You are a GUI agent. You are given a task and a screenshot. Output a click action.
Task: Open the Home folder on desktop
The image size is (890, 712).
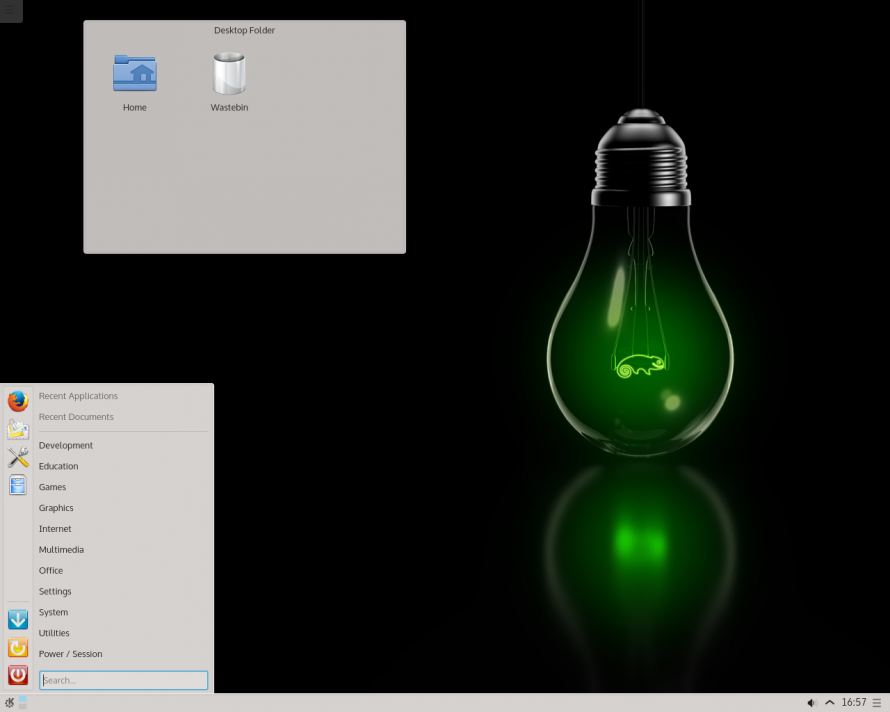click(x=135, y=80)
